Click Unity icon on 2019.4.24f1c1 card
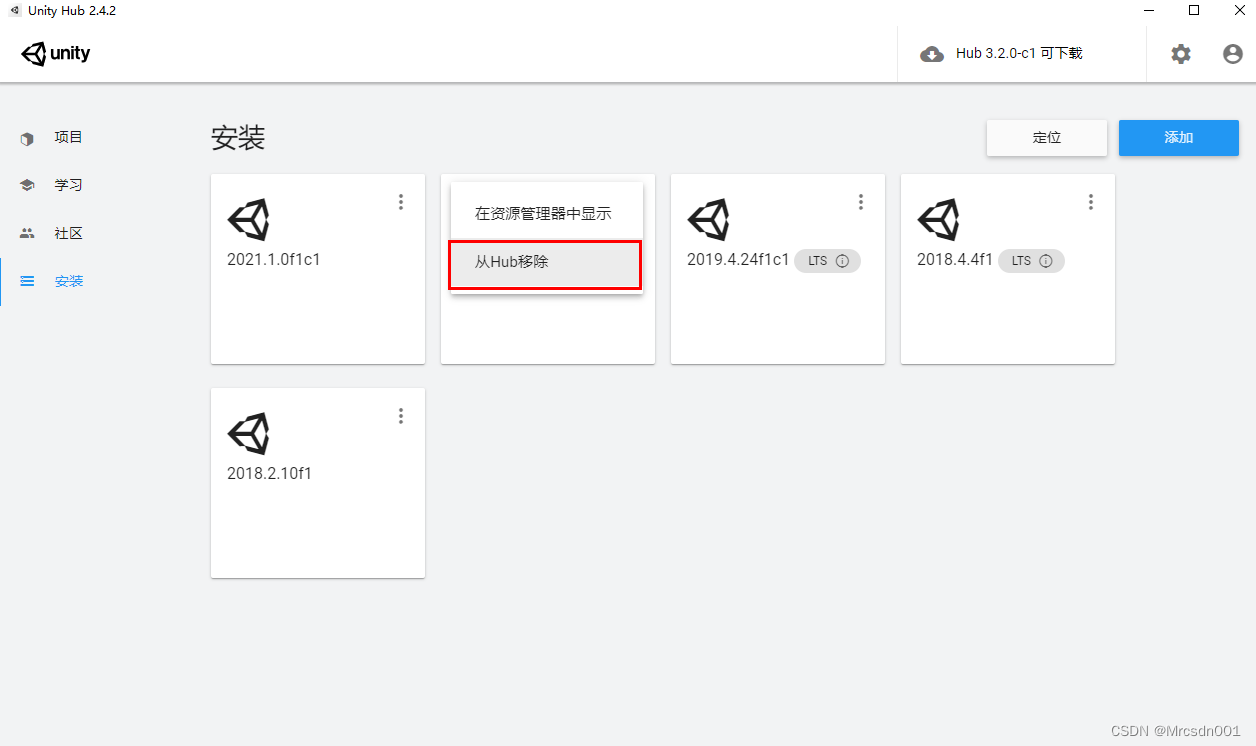This screenshot has height=746, width=1256. pos(708,220)
